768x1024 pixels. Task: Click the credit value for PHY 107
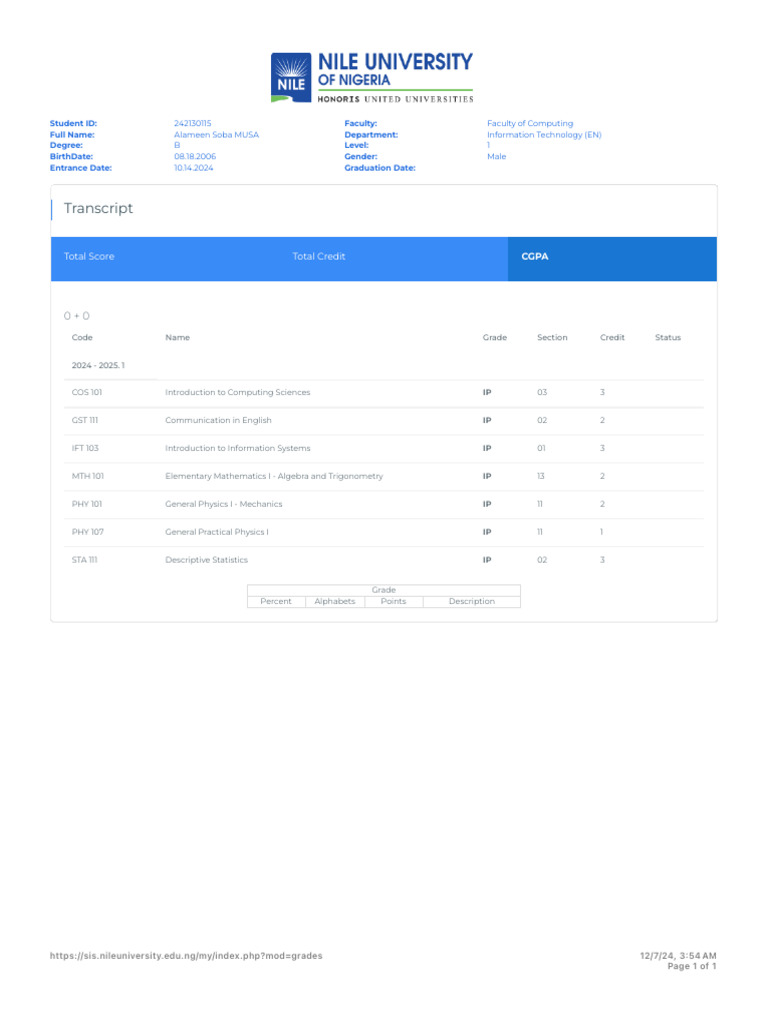(x=601, y=532)
